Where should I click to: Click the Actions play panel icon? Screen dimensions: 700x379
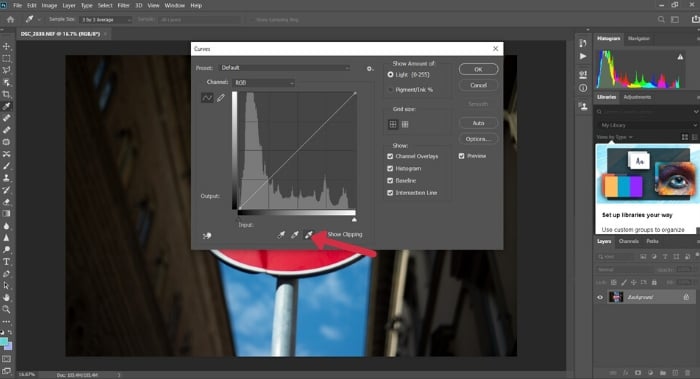tap(583, 57)
